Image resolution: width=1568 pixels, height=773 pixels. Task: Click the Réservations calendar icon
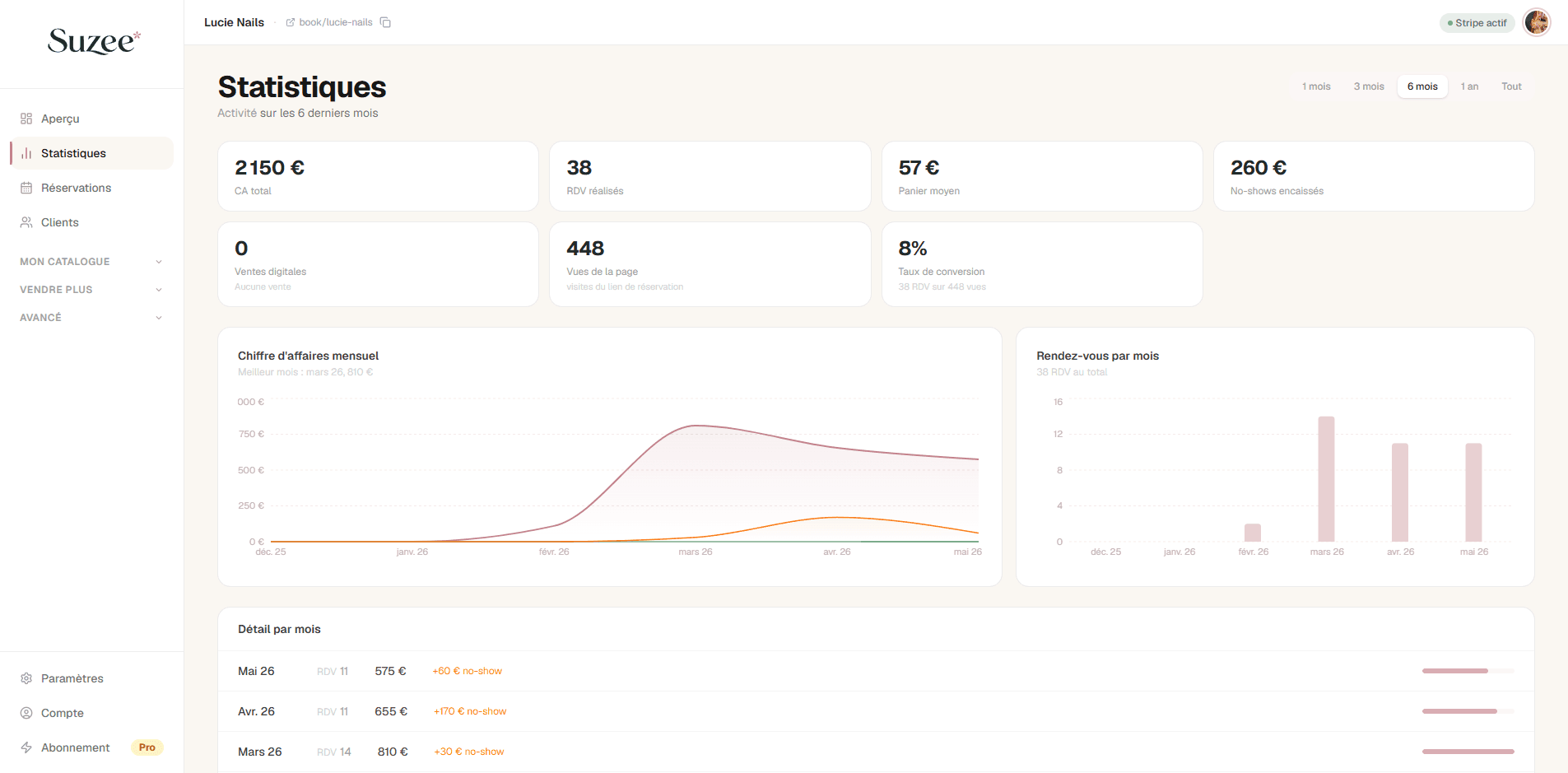click(x=26, y=188)
